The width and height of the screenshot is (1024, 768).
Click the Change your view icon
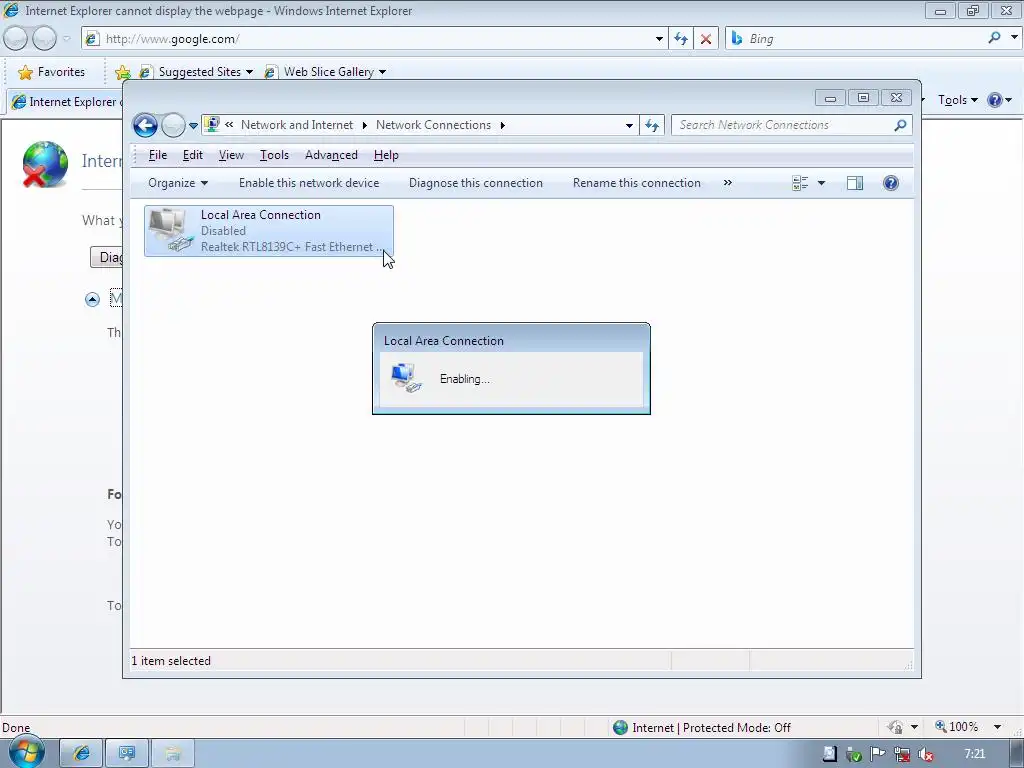pyautogui.click(x=800, y=184)
